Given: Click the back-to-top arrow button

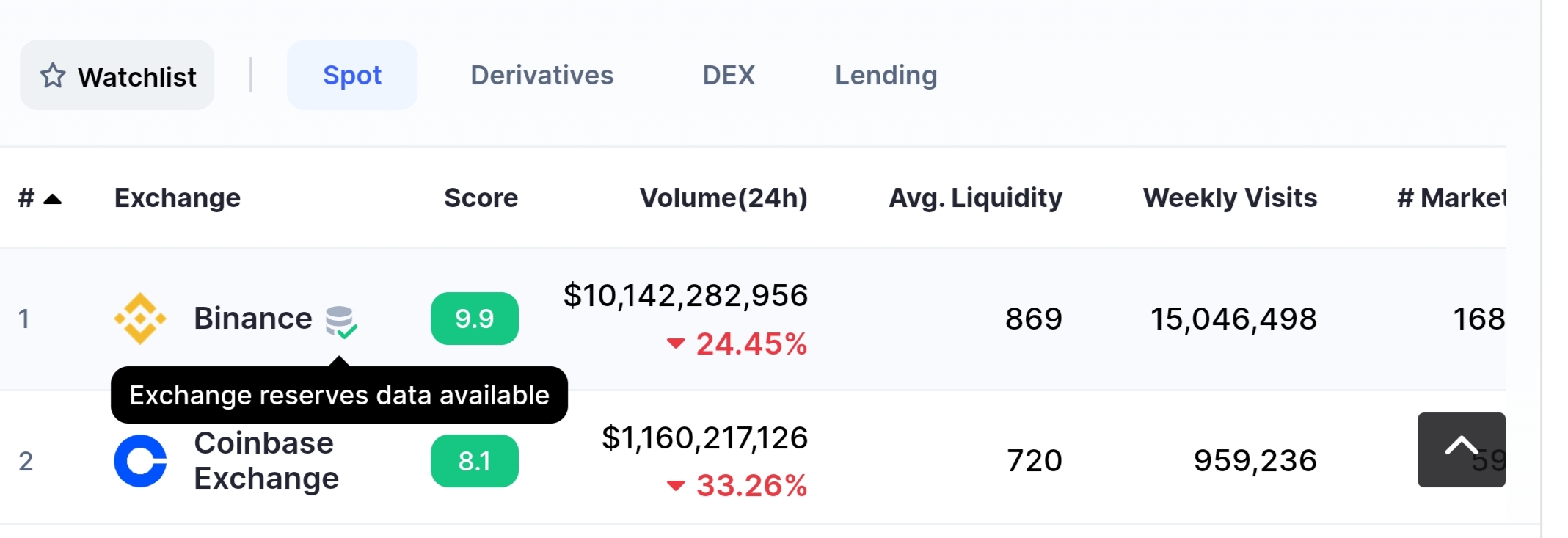Looking at the screenshot, I should coord(1461,449).
